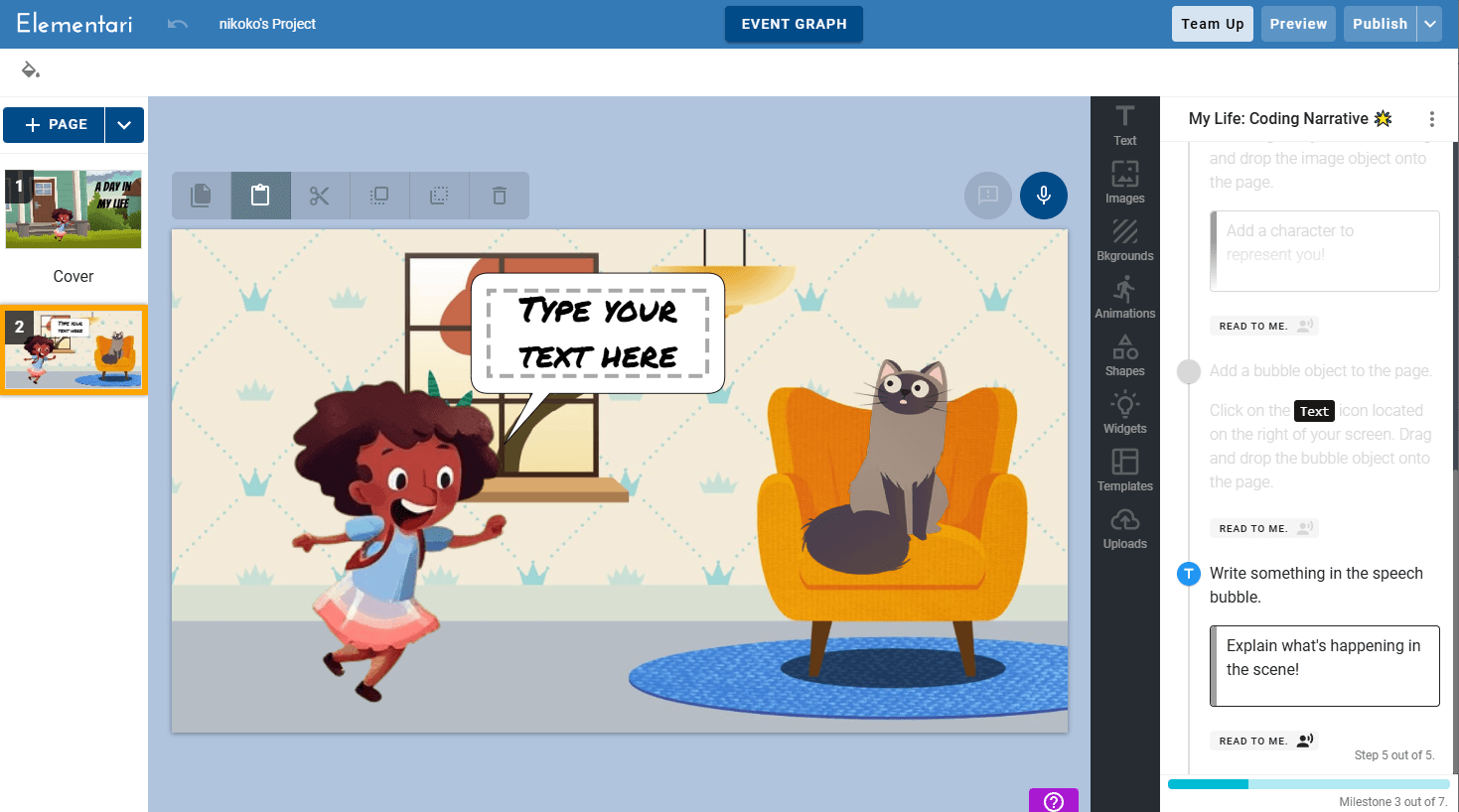The image size is (1459, 812).
Task: Open the Animations panel in the sidebar
Action: click(x=1125, y=298)
